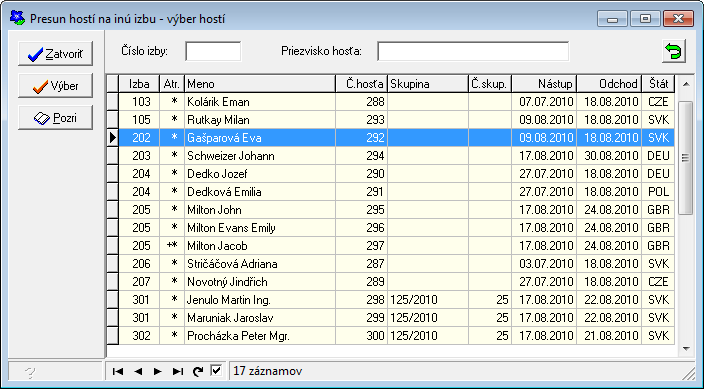The height and width of the screenshot is (389, 704).
Task: Jump to last record icon
Action: click(x=178, y=371)
